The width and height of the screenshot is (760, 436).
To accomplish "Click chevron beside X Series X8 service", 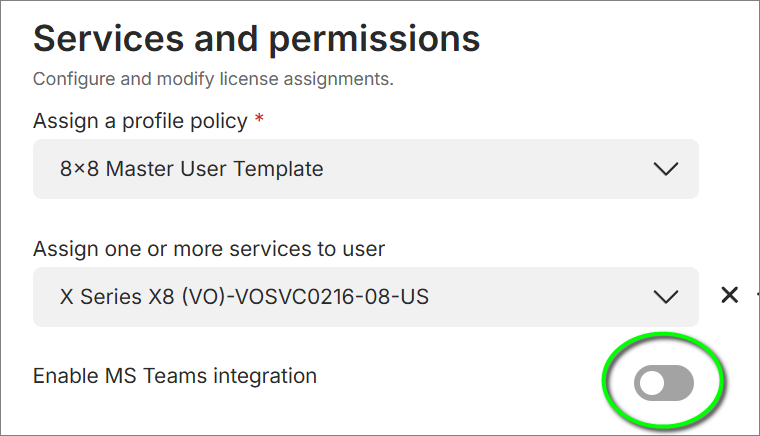I will pyautogui.click(x=665, y=297).
